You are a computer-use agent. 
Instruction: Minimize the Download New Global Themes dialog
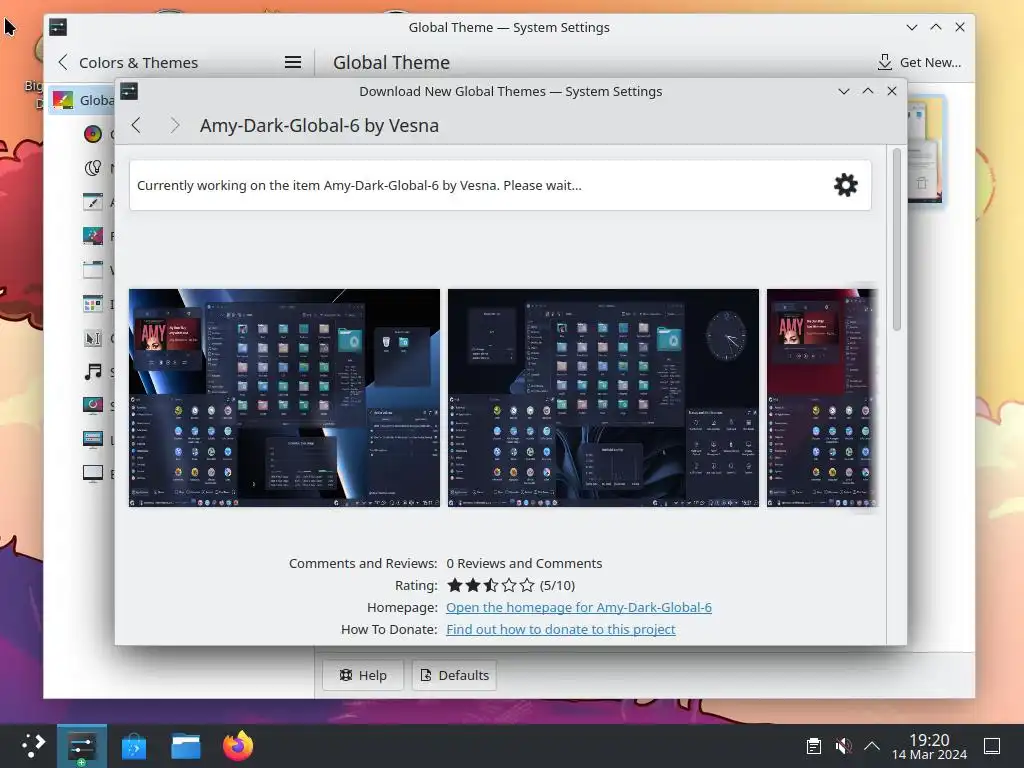point(844,91)
